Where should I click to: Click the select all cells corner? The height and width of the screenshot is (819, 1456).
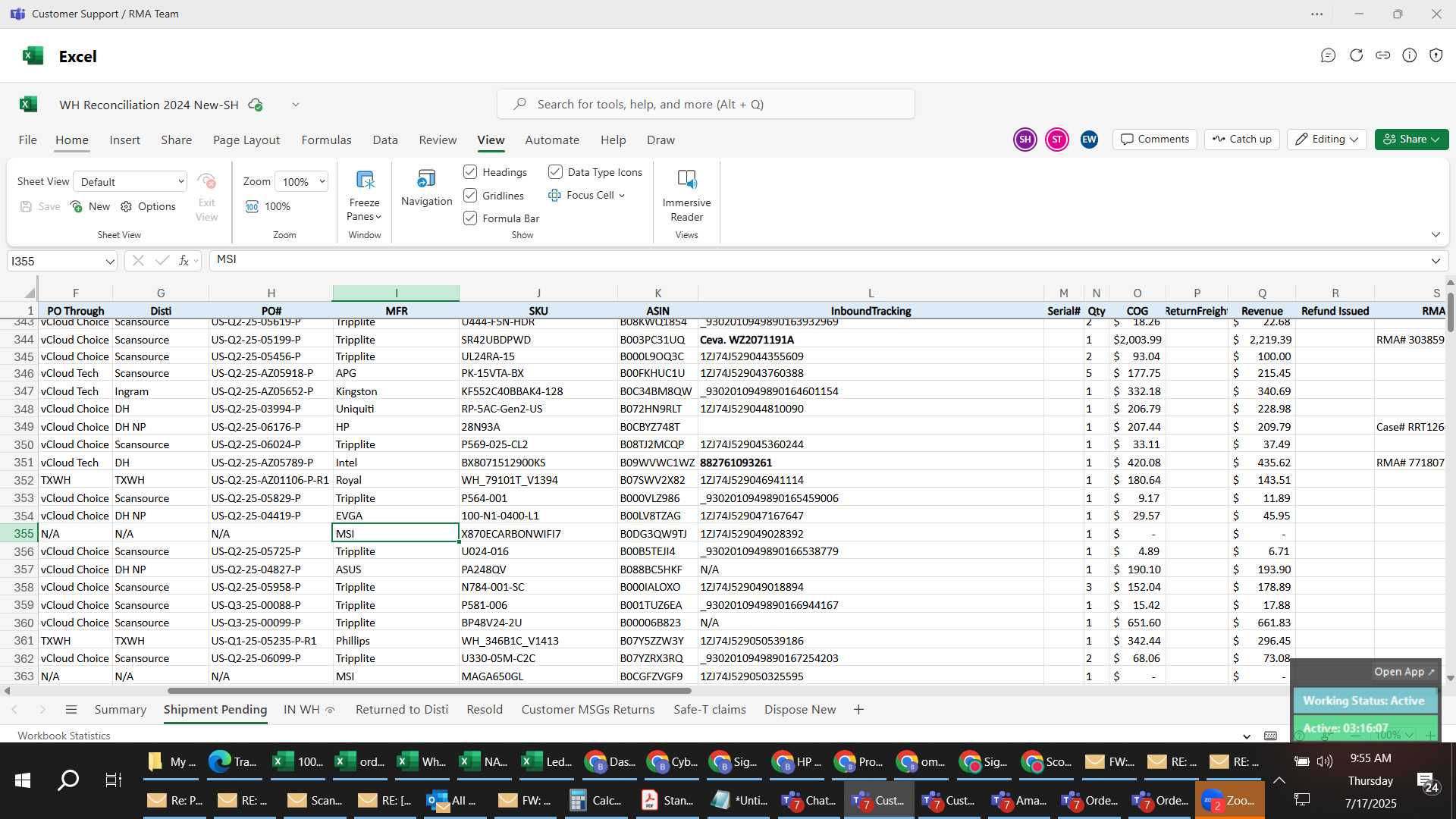(x=30, y=293)
